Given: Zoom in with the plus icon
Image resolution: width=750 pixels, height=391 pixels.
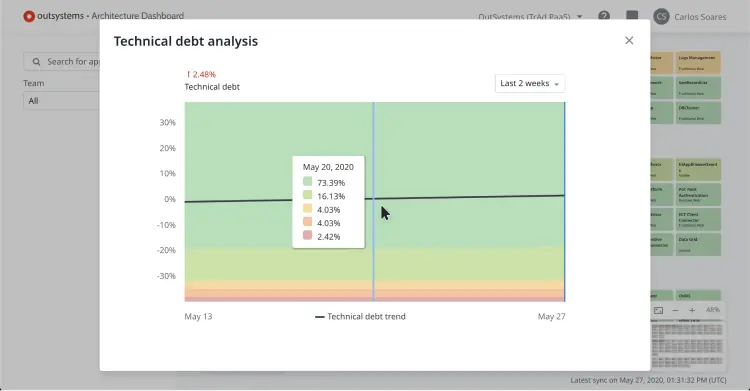Looking at the screenshot, I should 692,310.
